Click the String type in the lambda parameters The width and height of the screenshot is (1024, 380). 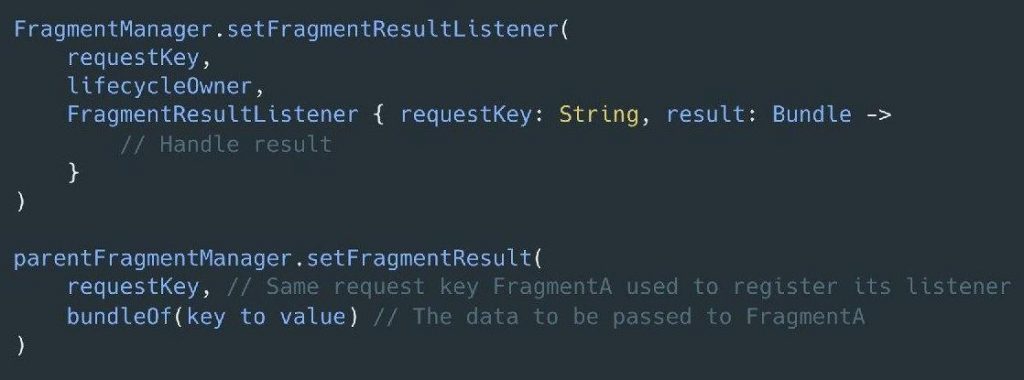[599, 115]
